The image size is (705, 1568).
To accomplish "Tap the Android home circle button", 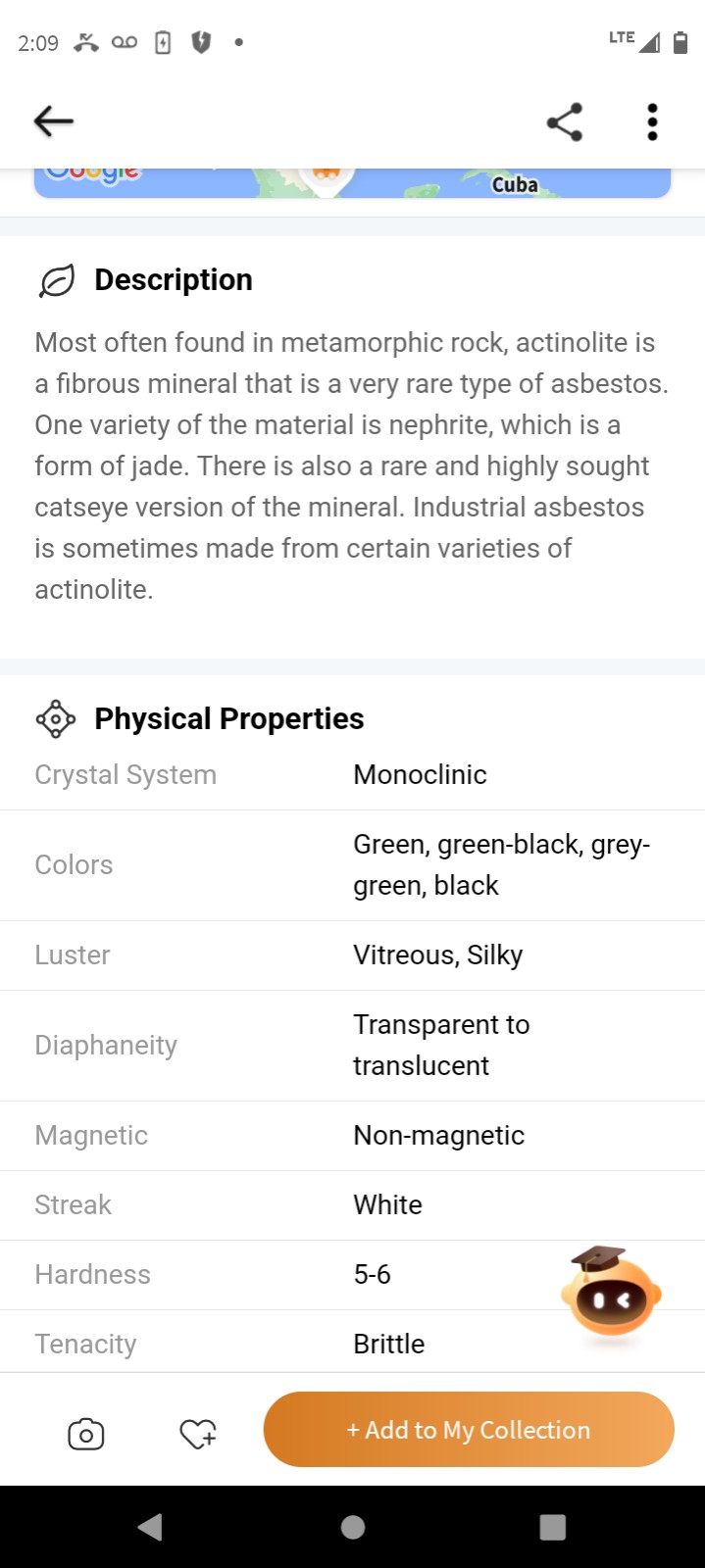I will 353,1527.
